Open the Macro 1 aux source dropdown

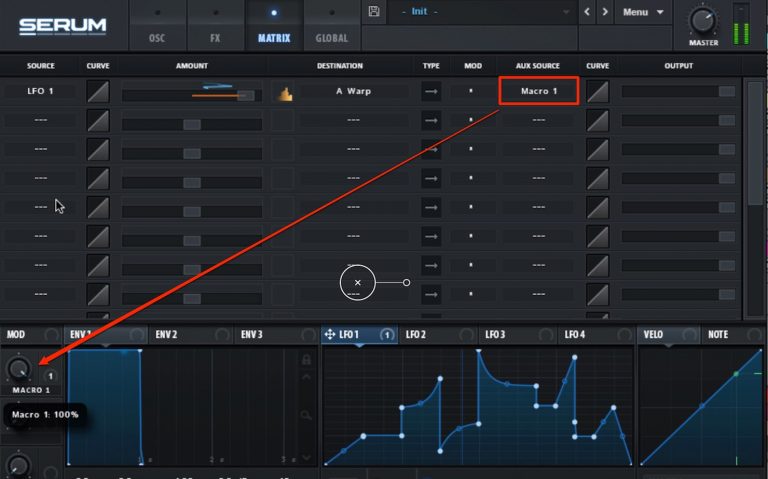538,92
